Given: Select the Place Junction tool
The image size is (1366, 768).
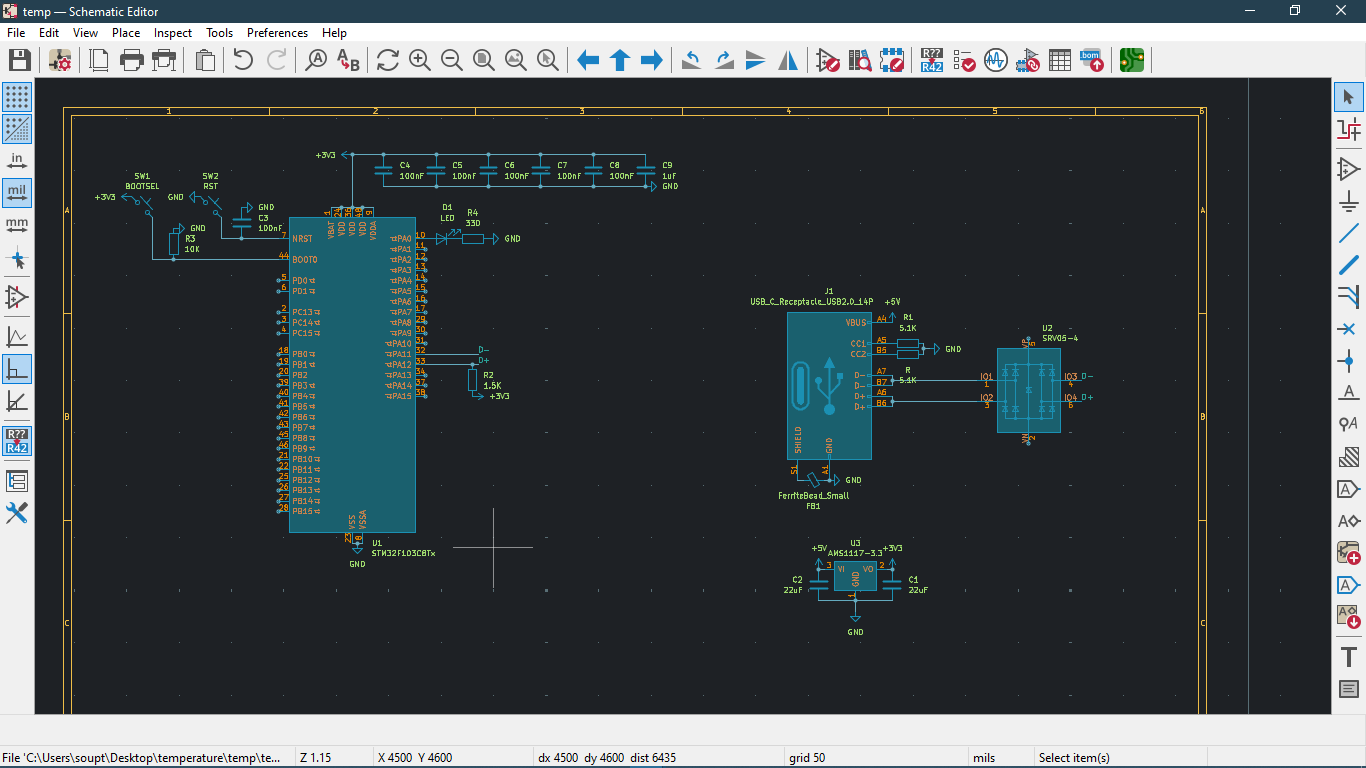Looking at the screenshot, I should pyautogui.click(x=1348, y=361).
